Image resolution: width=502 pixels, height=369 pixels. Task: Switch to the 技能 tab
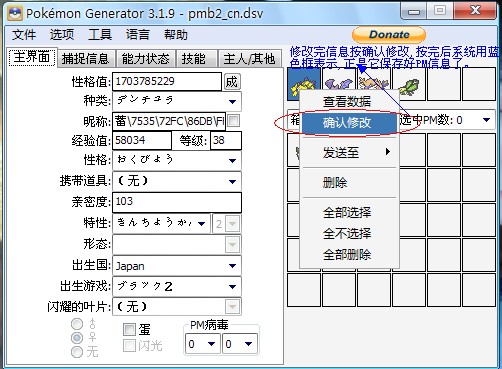pyautogui.click(x=196, y=59)
